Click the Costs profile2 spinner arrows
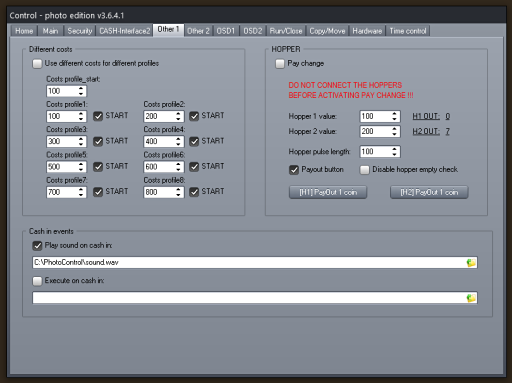 pyautogui.click(x=178, y=116)
